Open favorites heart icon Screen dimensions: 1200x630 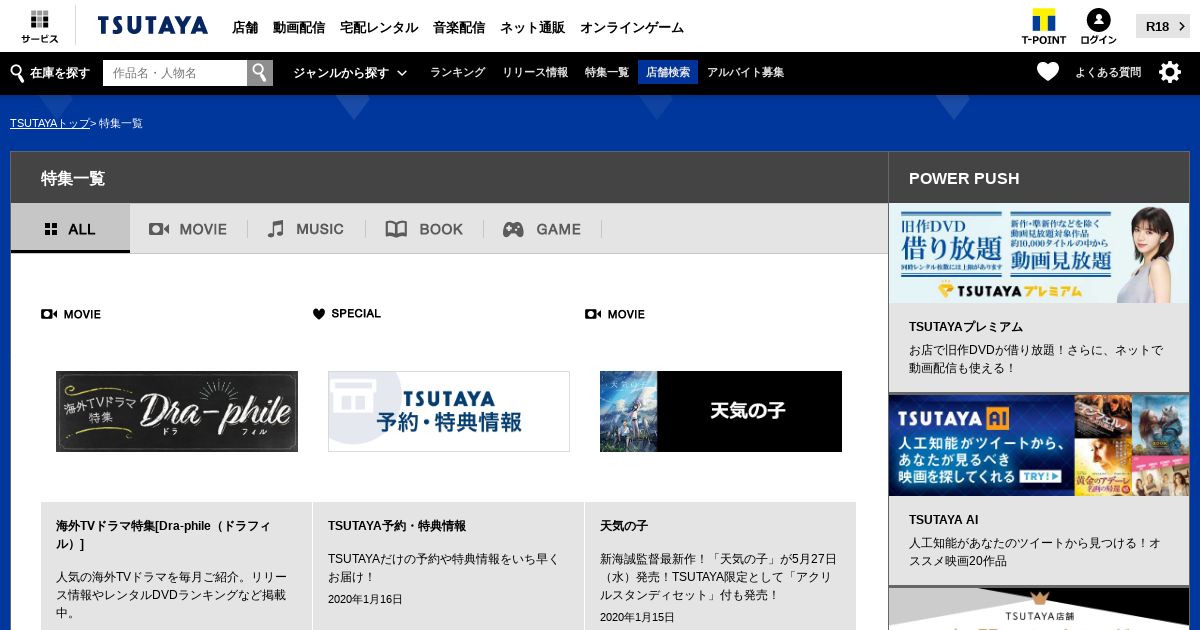tap(1047, 72)
